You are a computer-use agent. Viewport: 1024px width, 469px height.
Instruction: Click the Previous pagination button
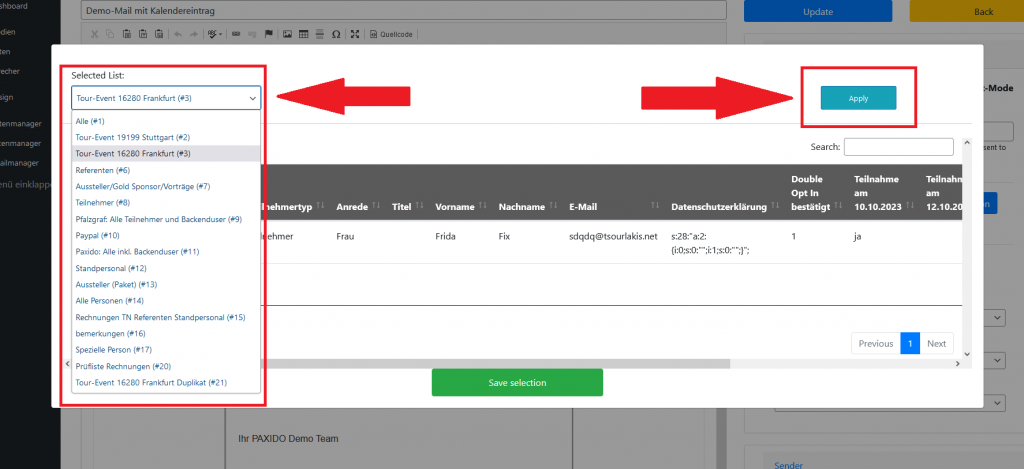(875, 343)
